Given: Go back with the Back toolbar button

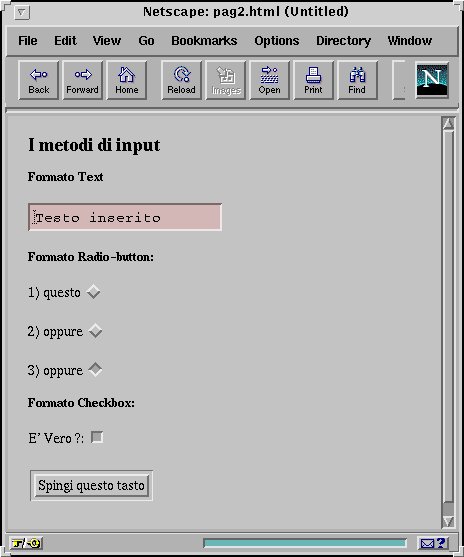Looking at the screenshot, I should coord(39,80).
